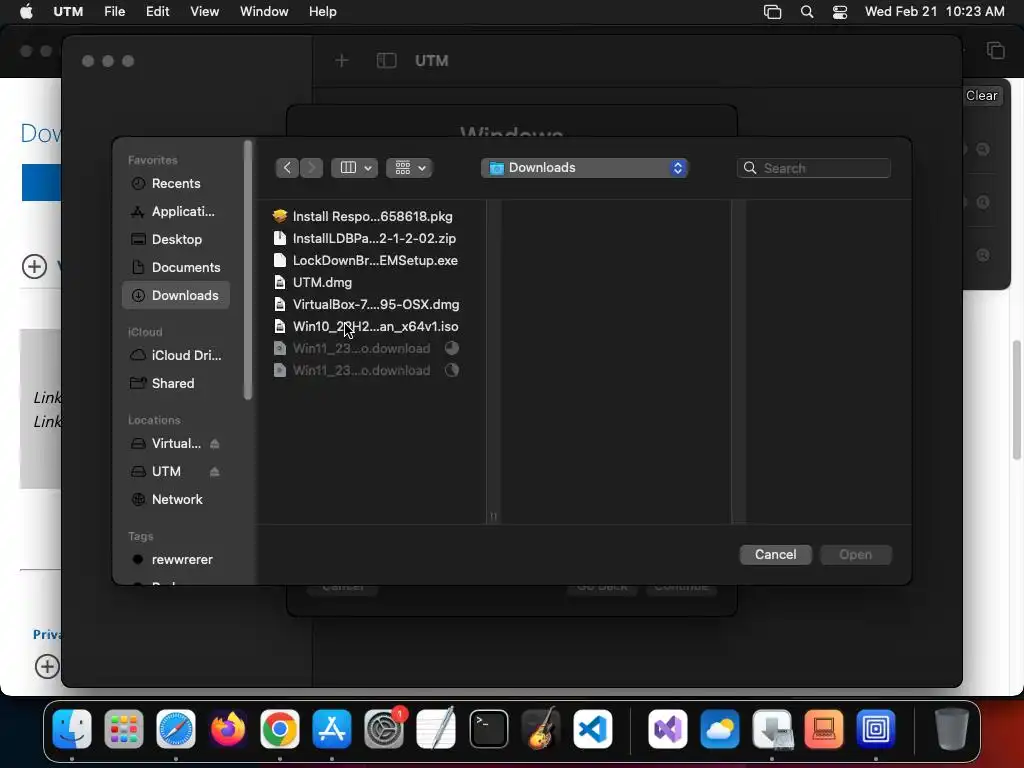The height and width of the screenshot is (768, 1024).
Task: Open App Store from the Dock
Action: click(x=332, y=729)
